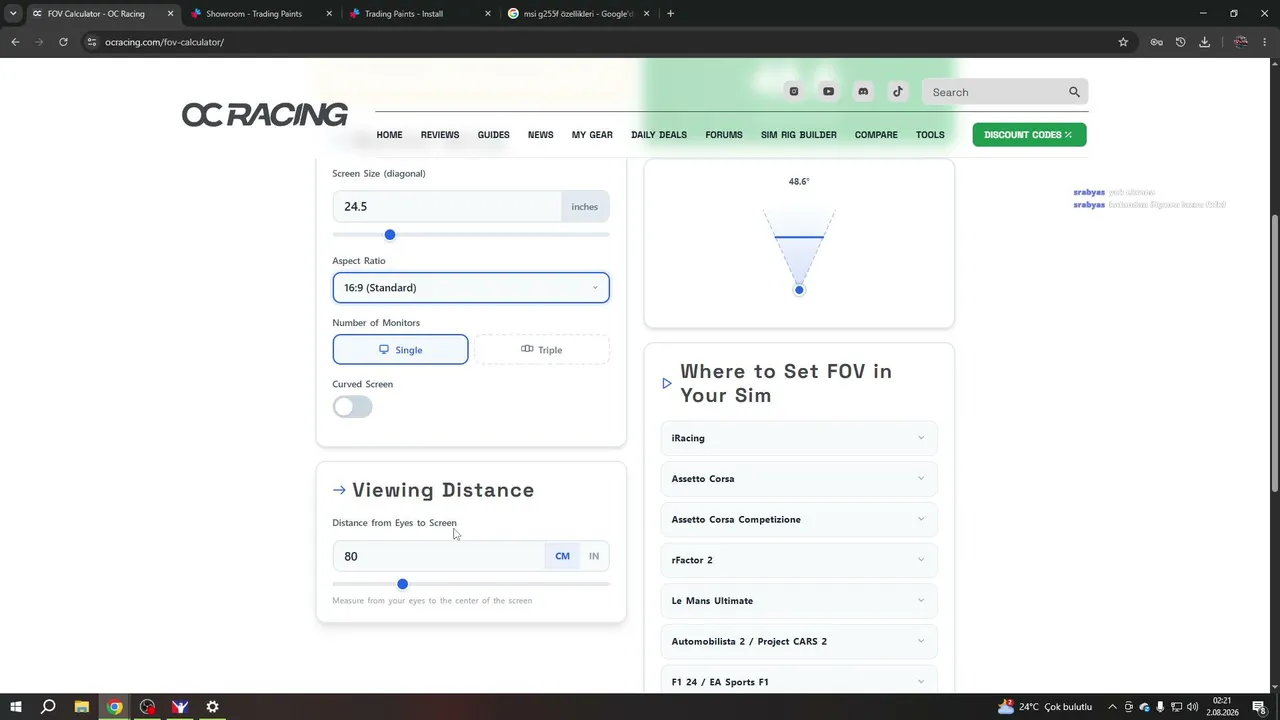Expand the iRacing FOV instructions
1280x720 pixels.
click(x=799, y=438)
